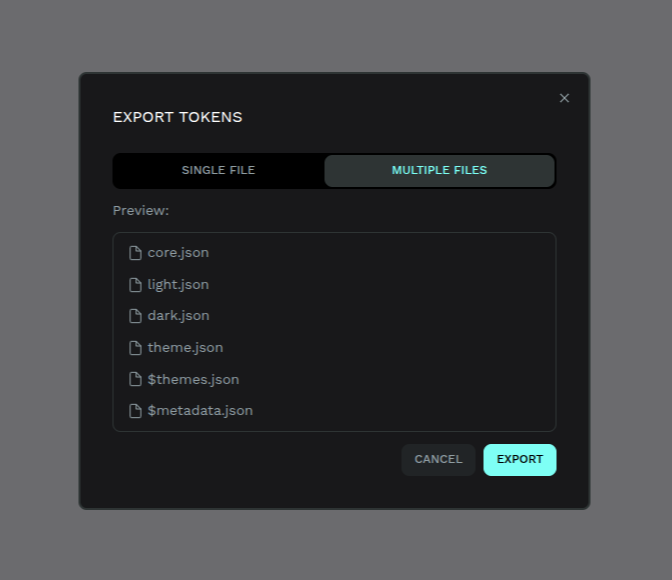Click the file icon beside $metadata.json

(x=135, y=411)
